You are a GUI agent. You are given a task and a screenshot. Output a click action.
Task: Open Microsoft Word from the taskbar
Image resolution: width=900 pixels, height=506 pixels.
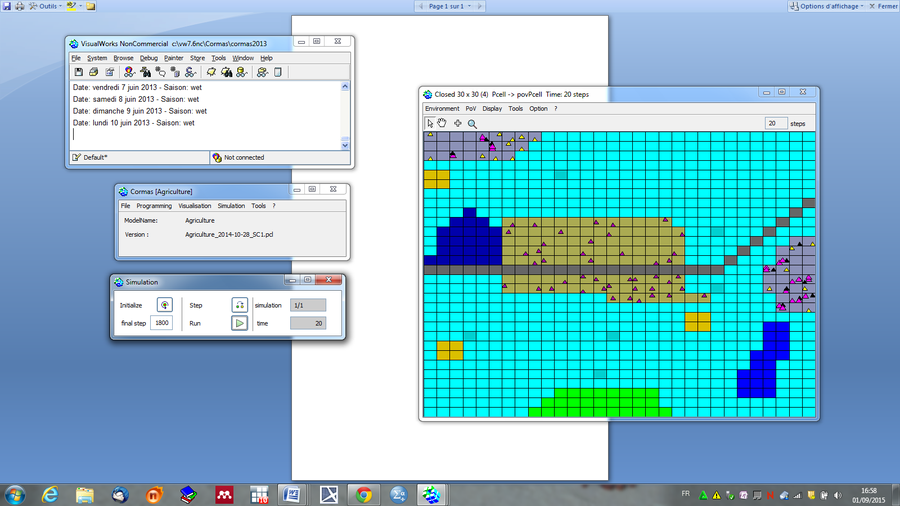tap(292, 495)
